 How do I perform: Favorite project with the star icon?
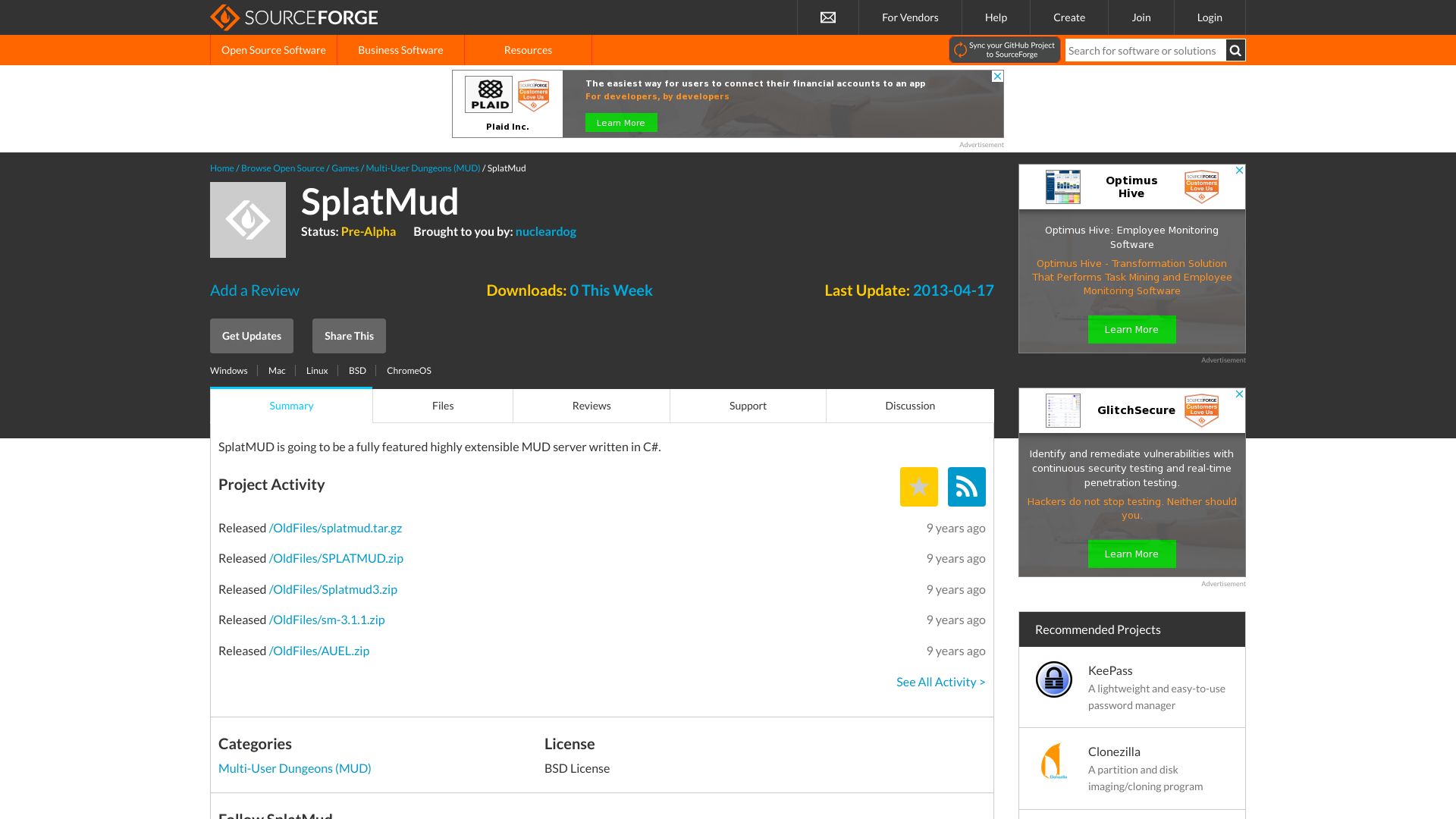click(x=919, y=487)
